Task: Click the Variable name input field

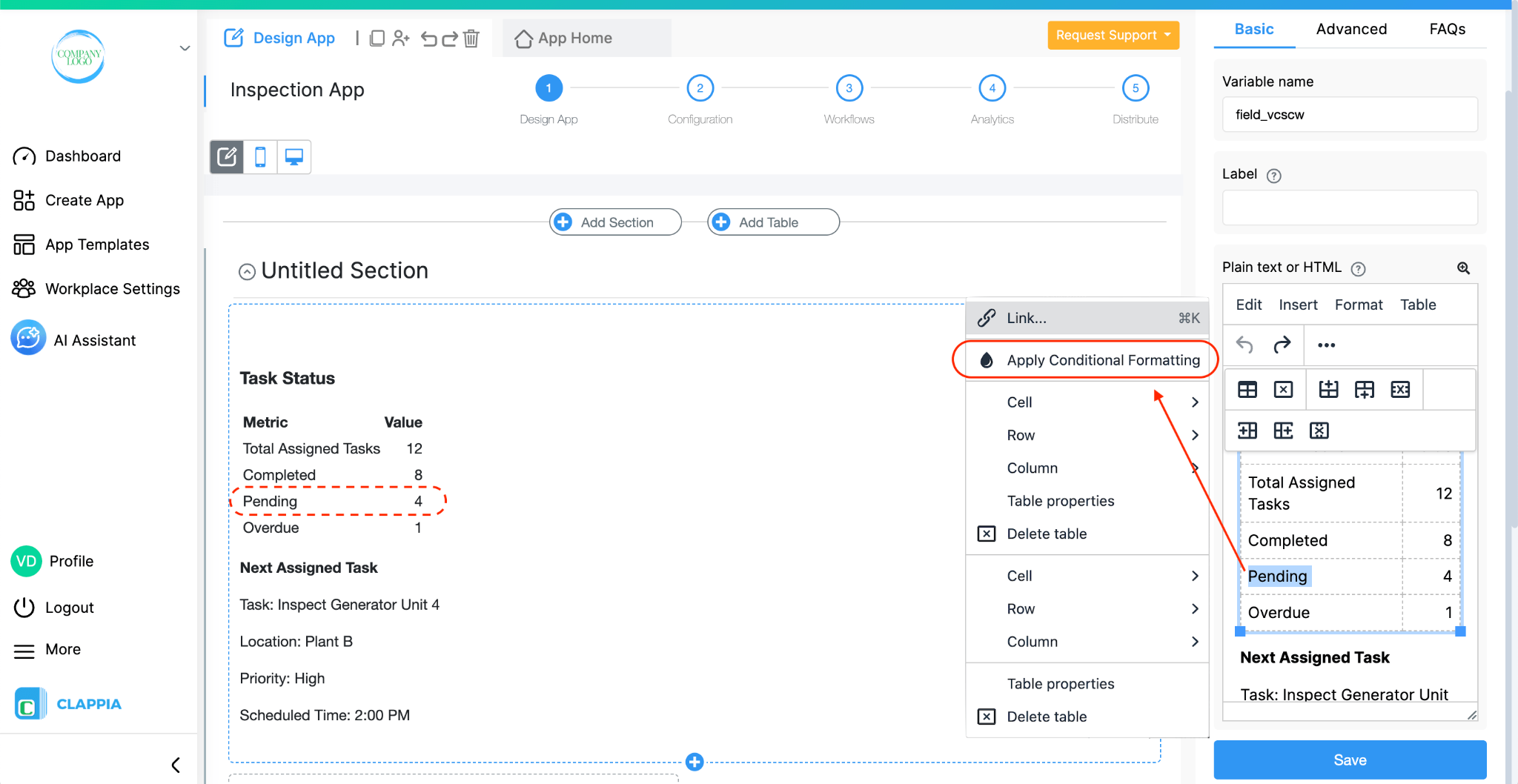Action: [1350, 115]
